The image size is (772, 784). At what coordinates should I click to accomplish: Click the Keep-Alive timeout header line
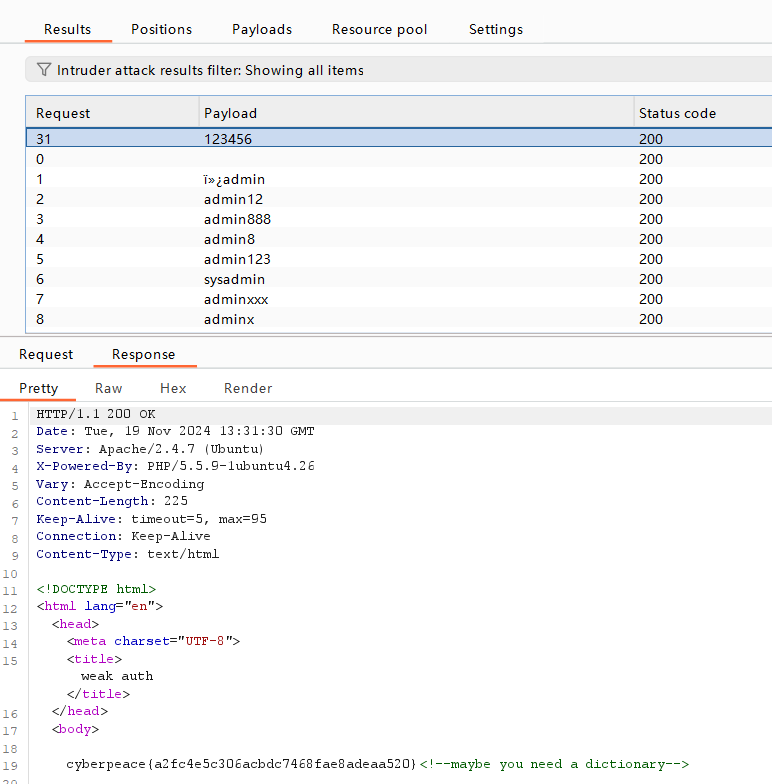(x=151, y=519)
